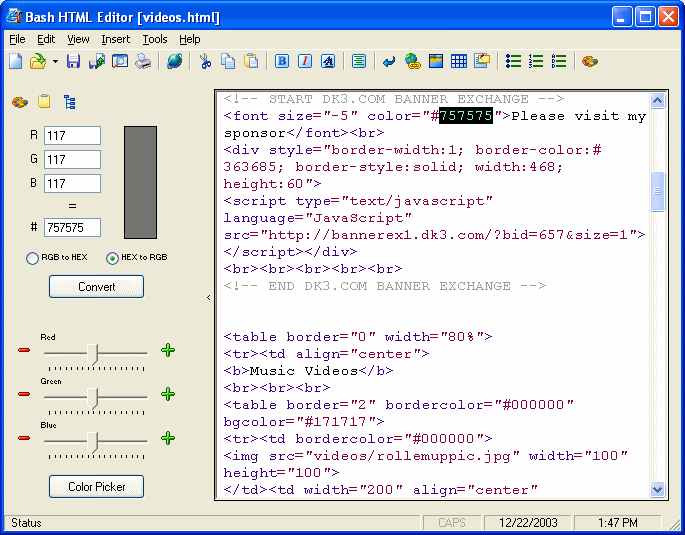Open the dropdown arrow beside Open folder
Image resolution: width=685 pixels, height=535 pixels.
55,62
